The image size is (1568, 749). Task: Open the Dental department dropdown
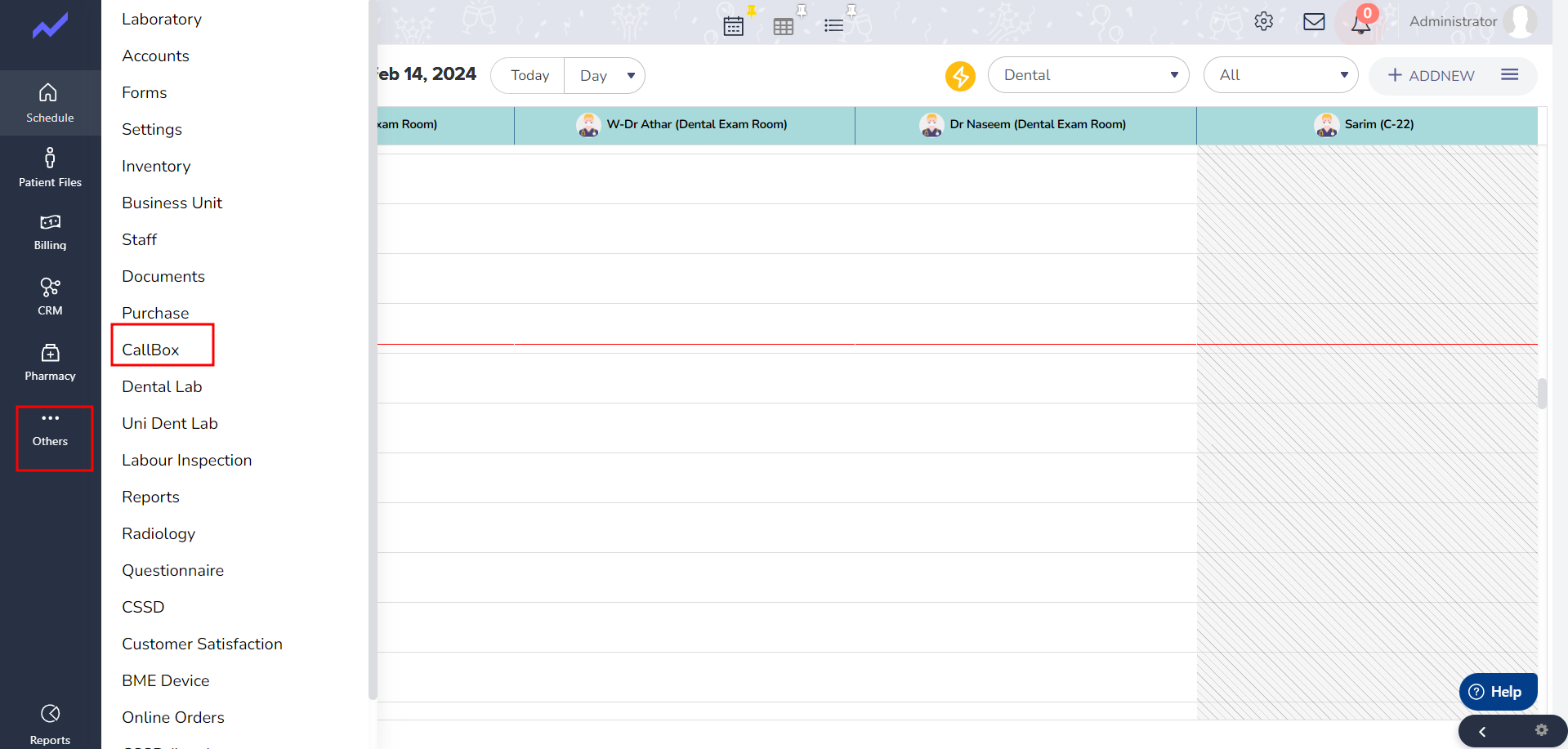(1088, 75)
